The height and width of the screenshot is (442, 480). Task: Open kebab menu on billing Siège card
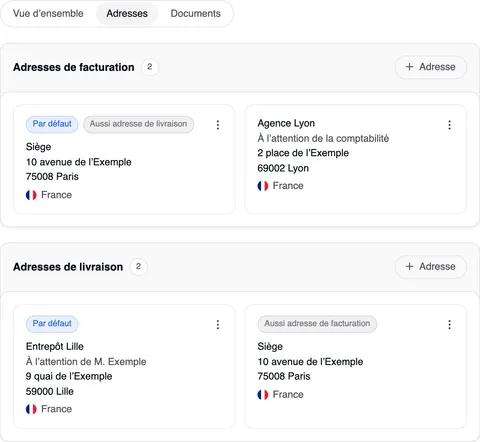(218, 125)
